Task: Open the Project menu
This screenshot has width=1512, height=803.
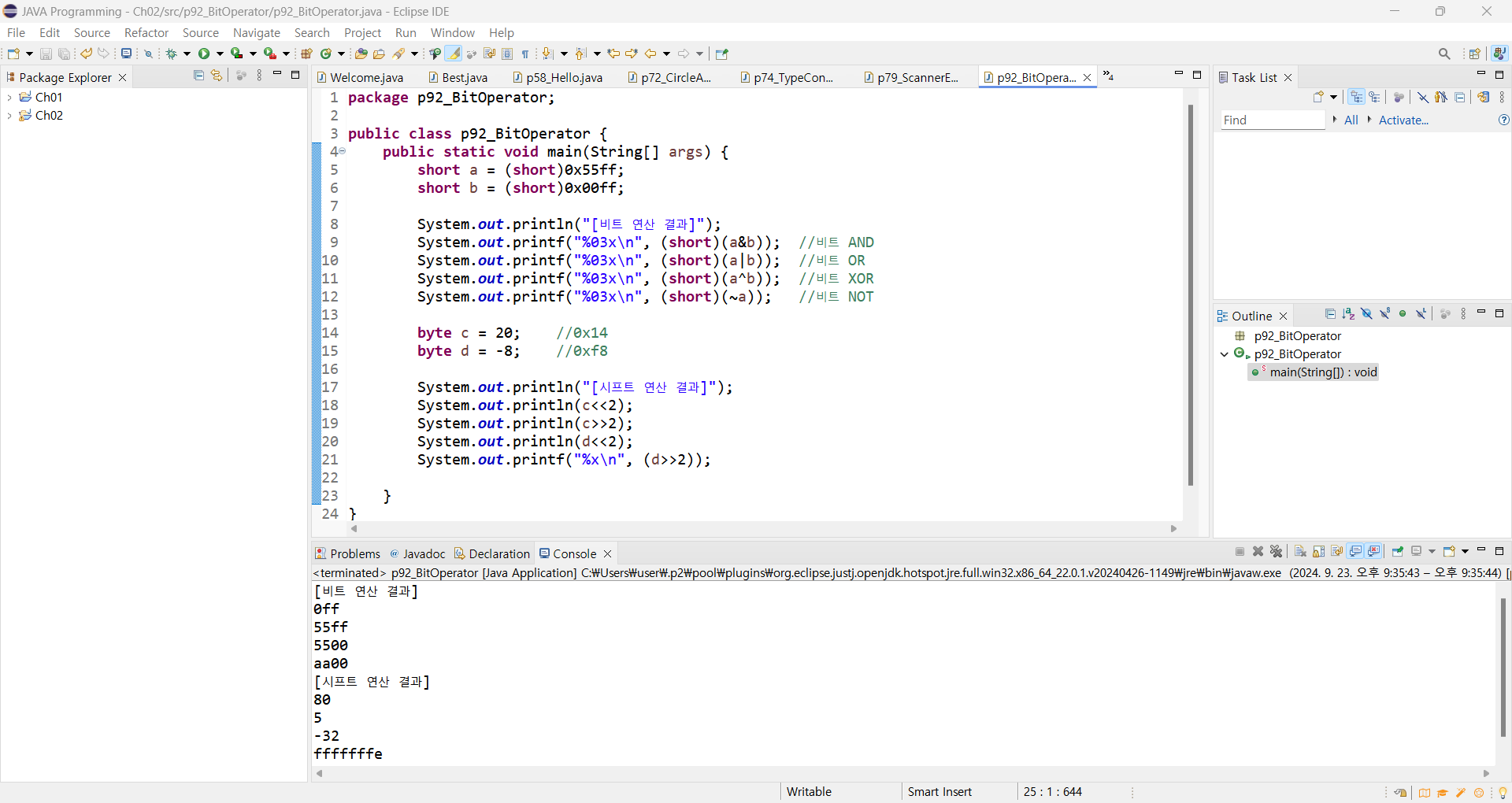Action: 362,32
